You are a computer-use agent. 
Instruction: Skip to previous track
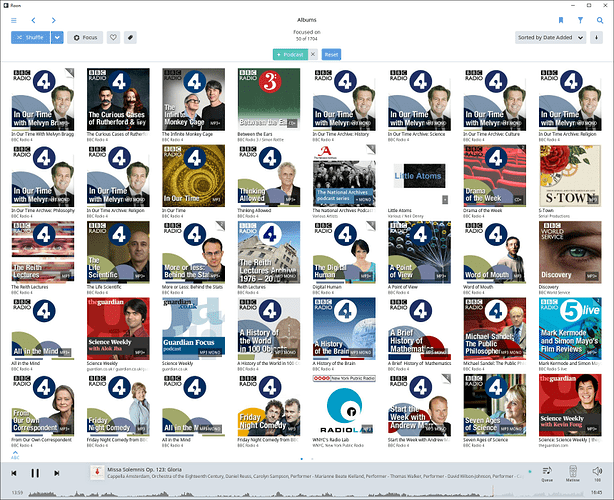click(x=14, y=473)
